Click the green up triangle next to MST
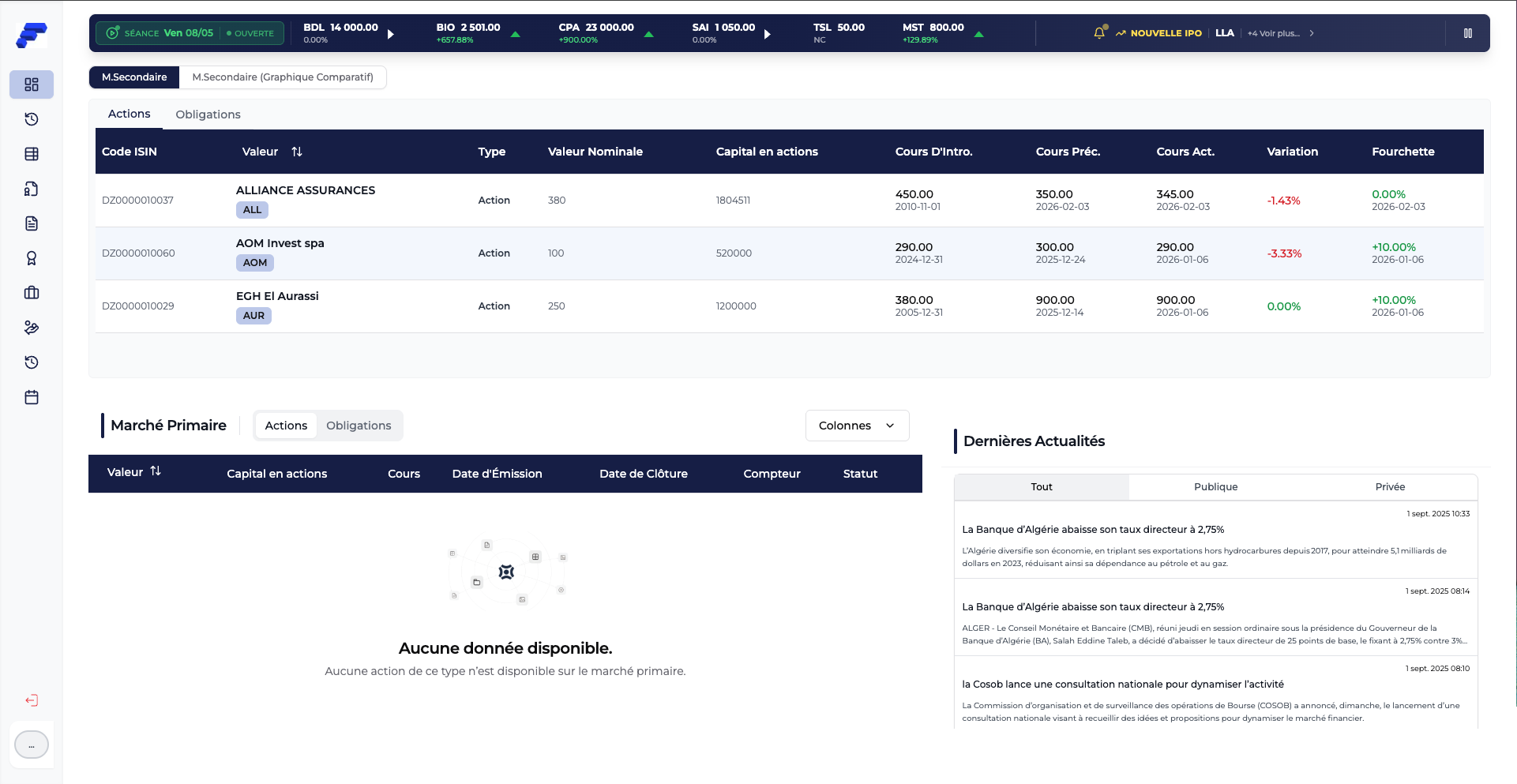Viewport: 1517px width, 784px height. [979, 34]
